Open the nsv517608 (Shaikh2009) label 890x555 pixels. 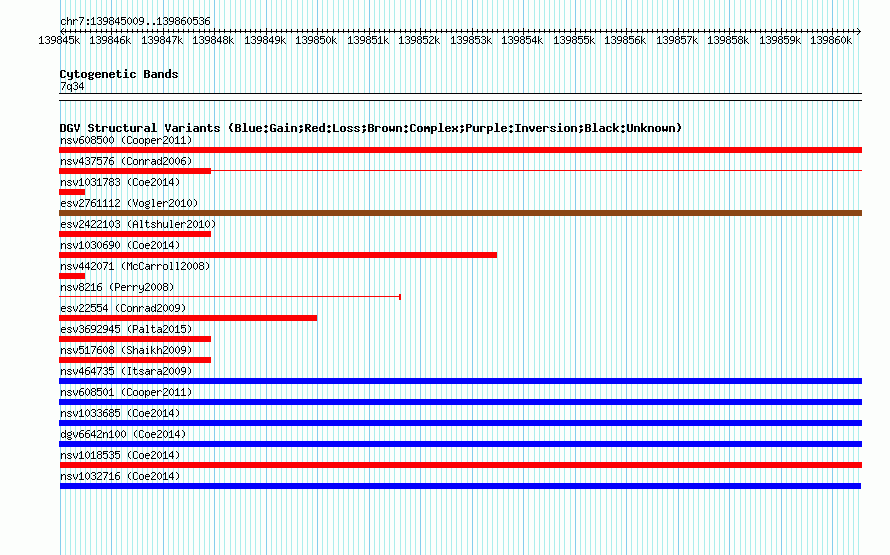coord(126,350)
